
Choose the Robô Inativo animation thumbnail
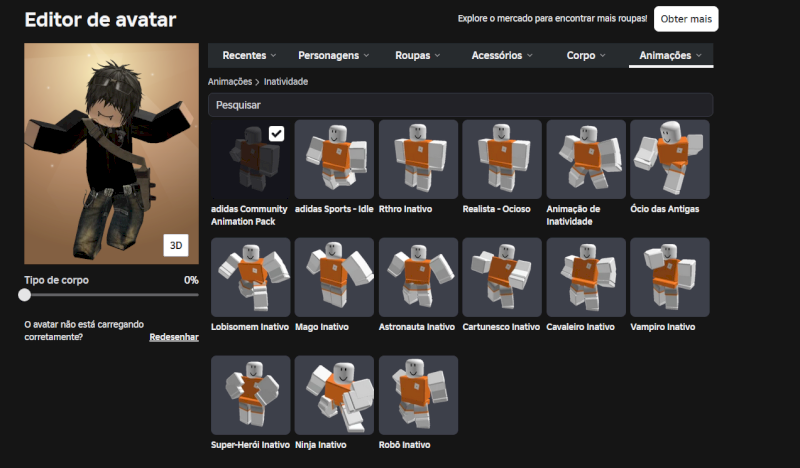pyautogui.click(x=418, y=396)
